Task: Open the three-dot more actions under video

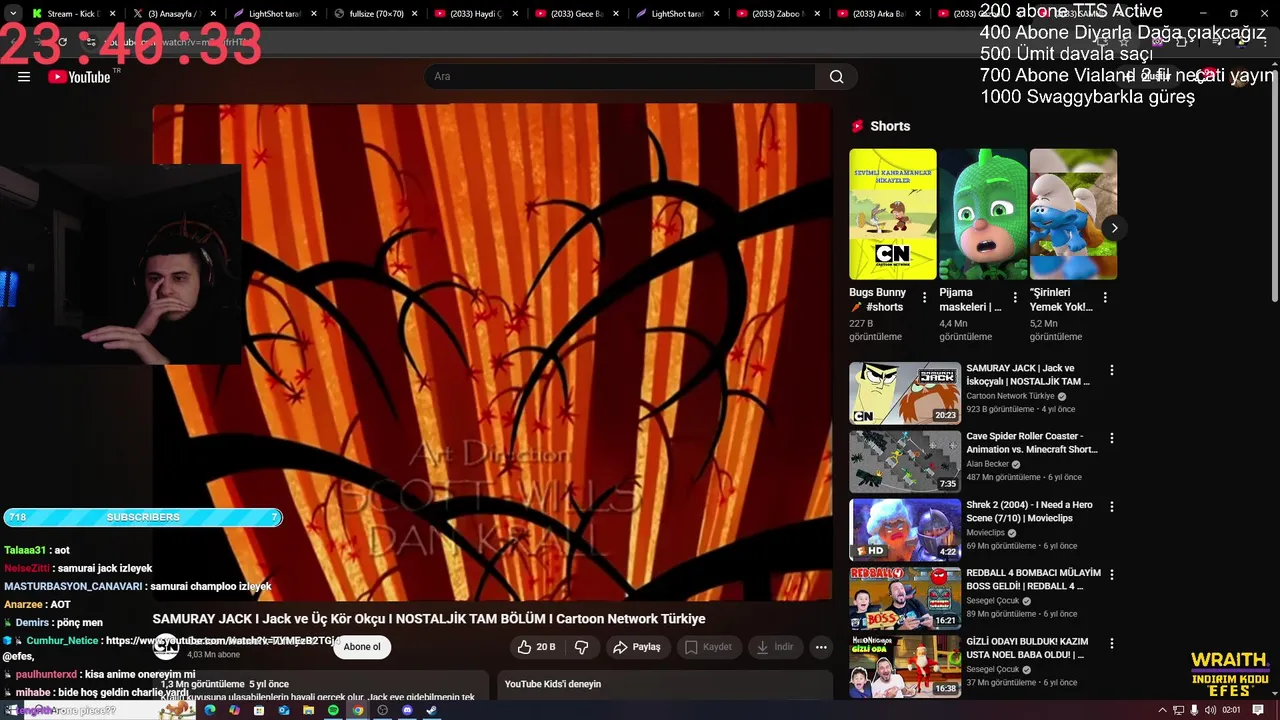Action: pyautogui.click(x=821, y=647)
